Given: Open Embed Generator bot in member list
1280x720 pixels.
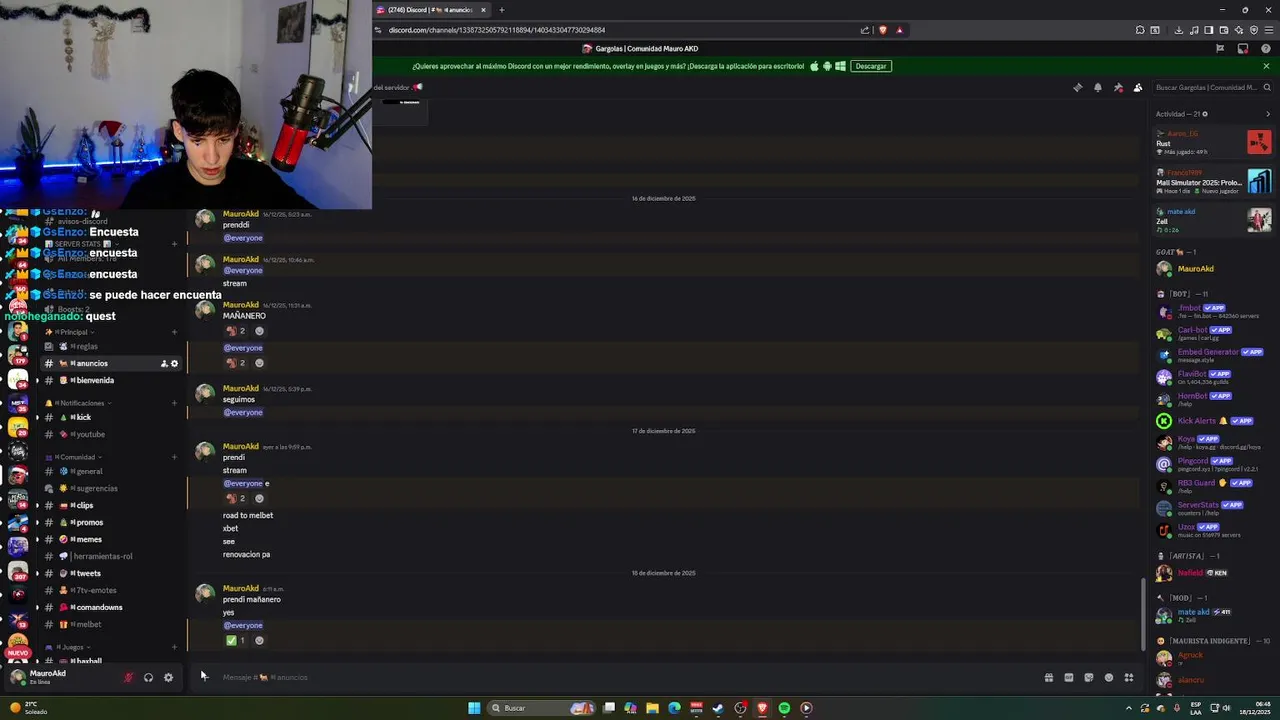Looking at the screenshot, I should 1212,355.
